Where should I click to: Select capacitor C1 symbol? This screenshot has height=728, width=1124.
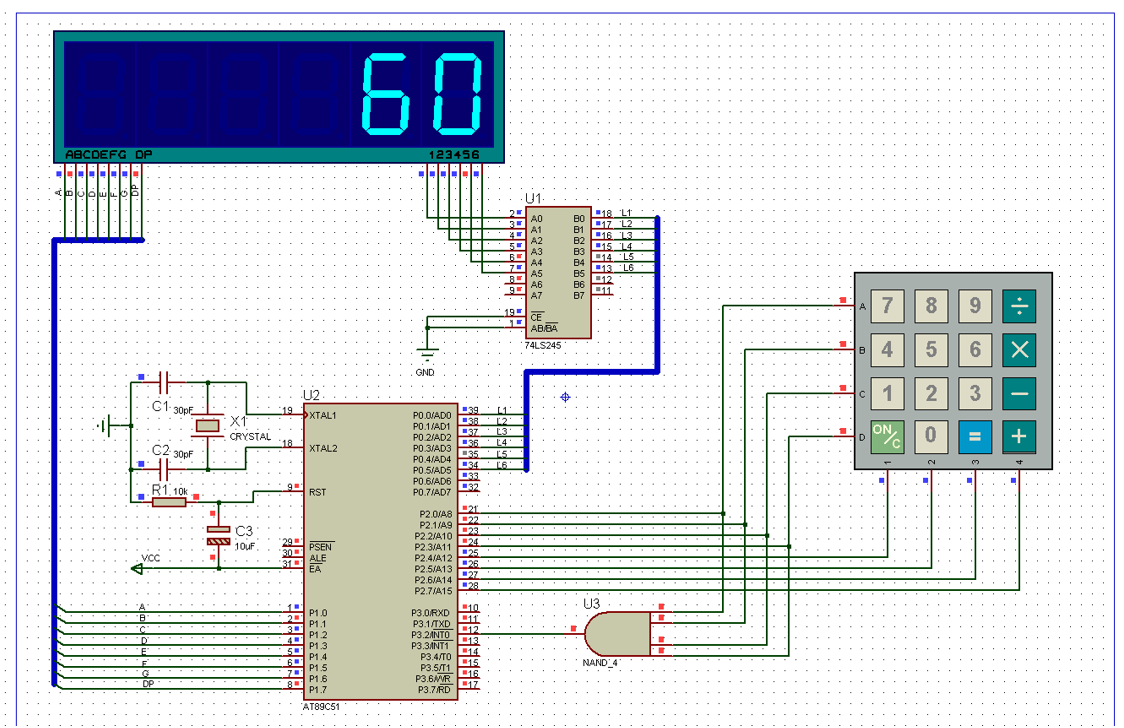tap(163, 383)
